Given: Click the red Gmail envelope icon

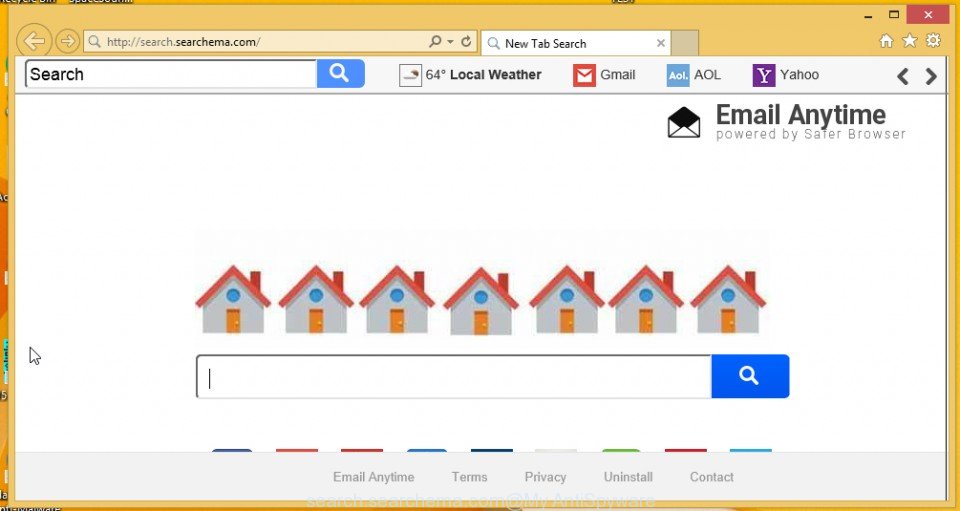Looking at the screenshot, I should click(584, 76).
